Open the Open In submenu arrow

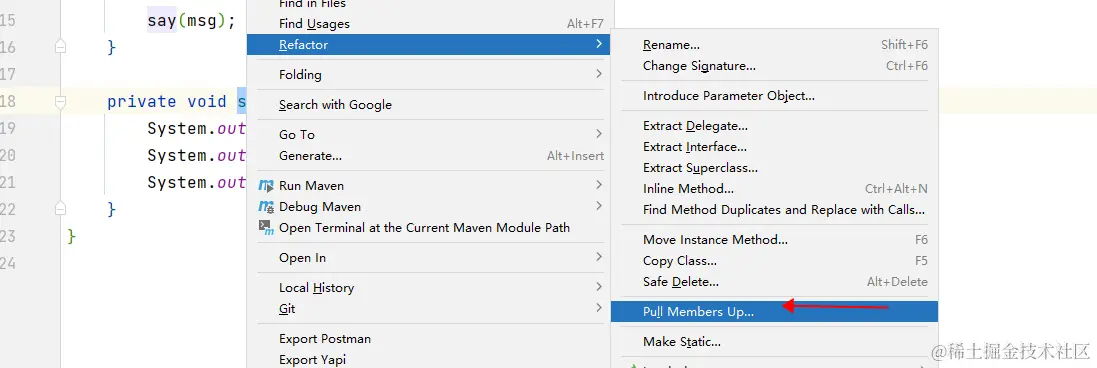tap(599, 257)
